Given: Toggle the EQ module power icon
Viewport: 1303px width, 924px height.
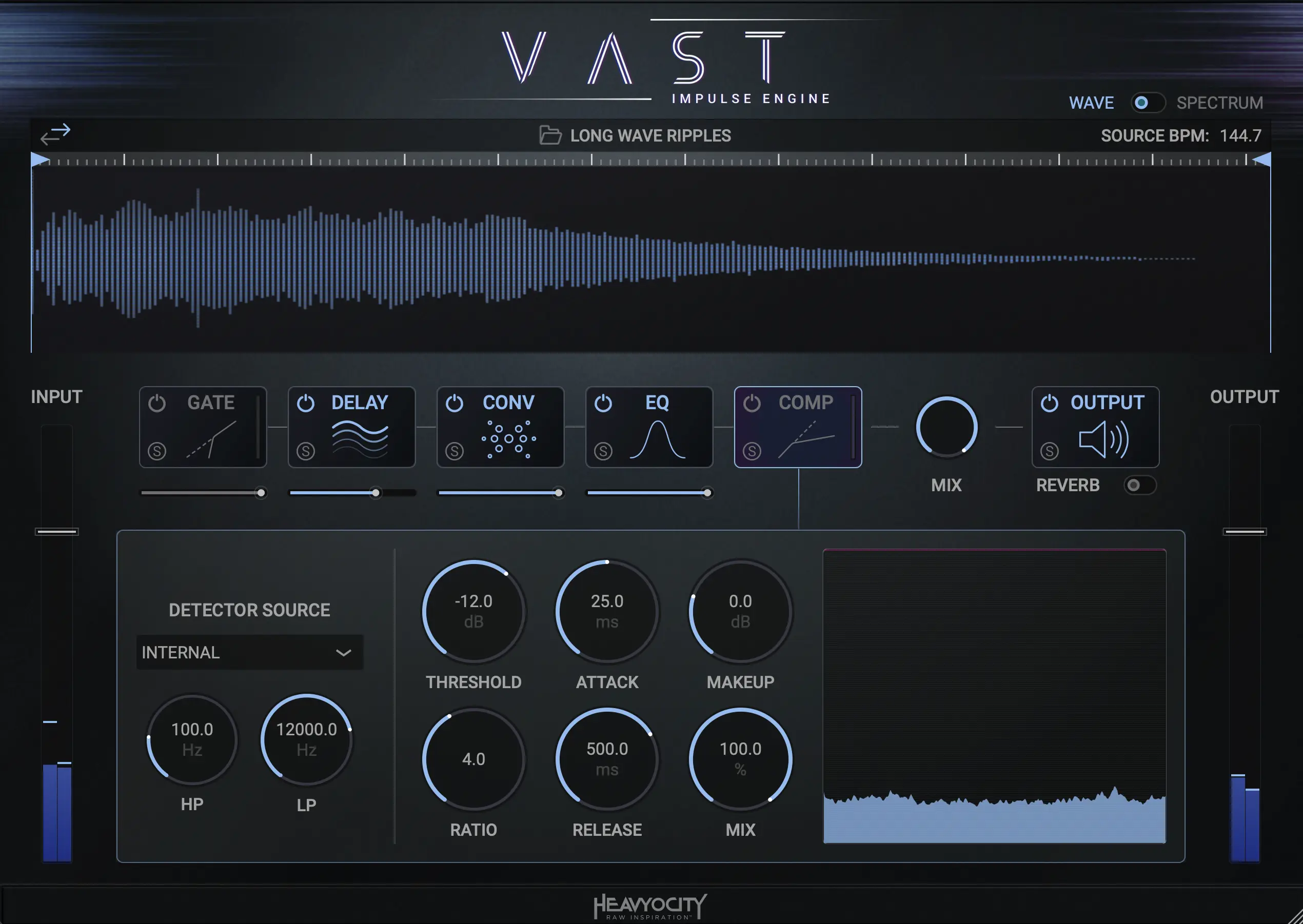Looking at the screenshot, I should pos(603,403).
